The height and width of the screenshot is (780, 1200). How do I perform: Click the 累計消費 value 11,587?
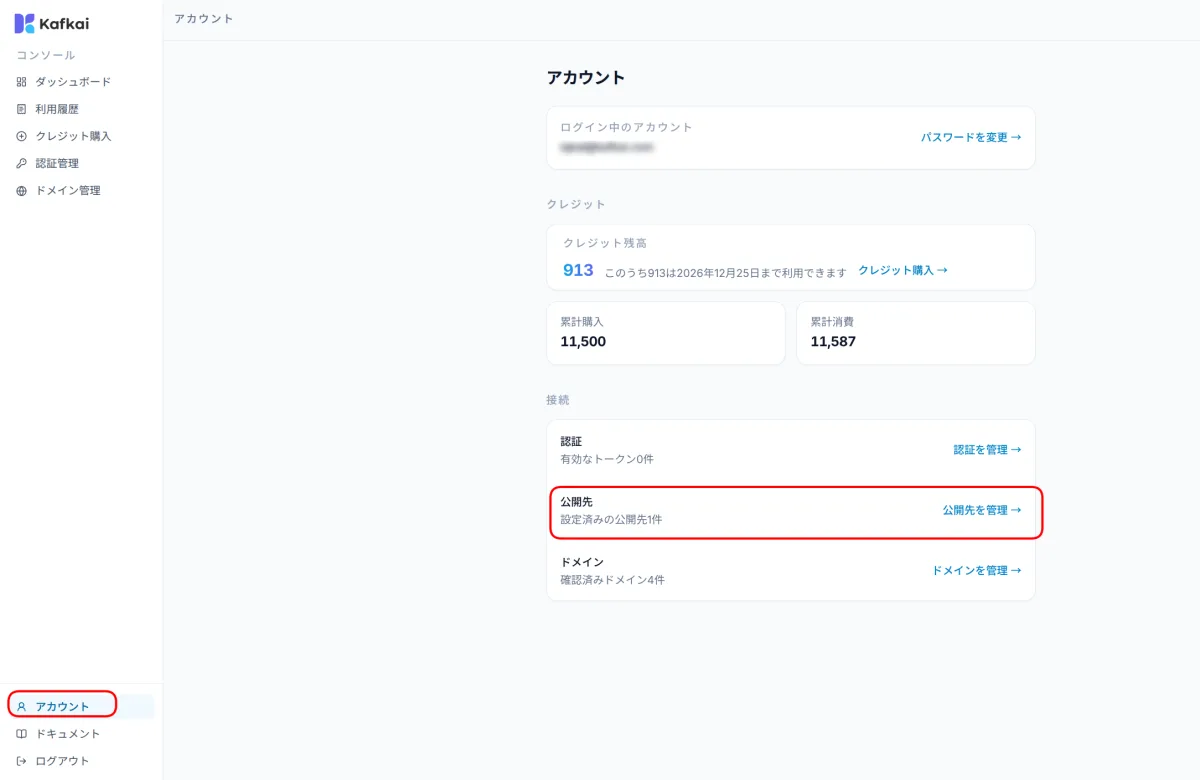point(833,341)
